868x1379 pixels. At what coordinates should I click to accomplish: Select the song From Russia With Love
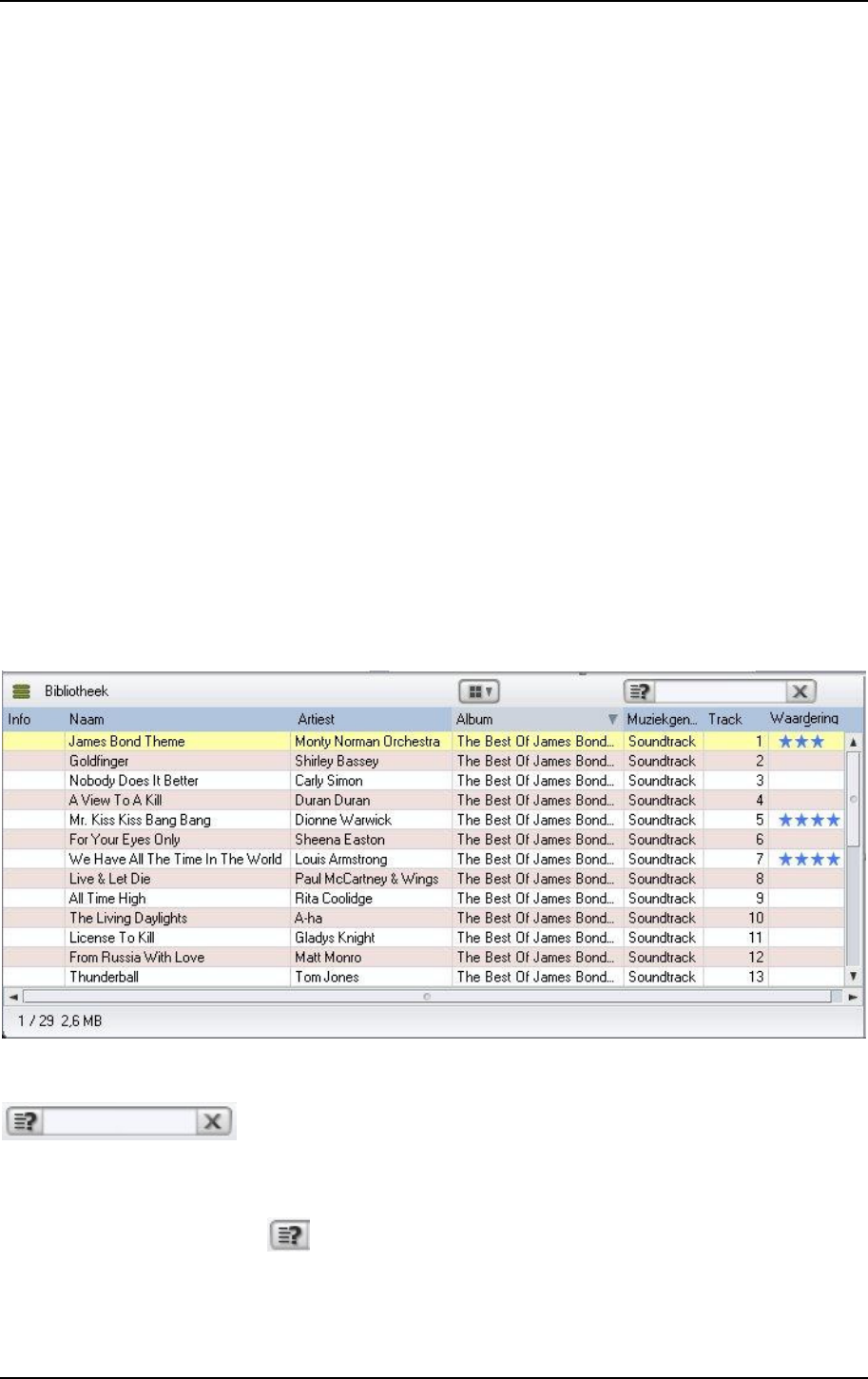(137, 958)
